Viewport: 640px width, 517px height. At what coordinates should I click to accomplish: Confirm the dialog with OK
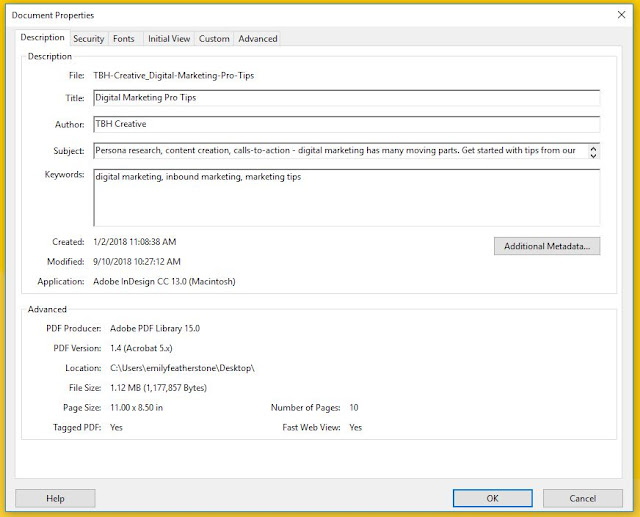pos(491,497)
